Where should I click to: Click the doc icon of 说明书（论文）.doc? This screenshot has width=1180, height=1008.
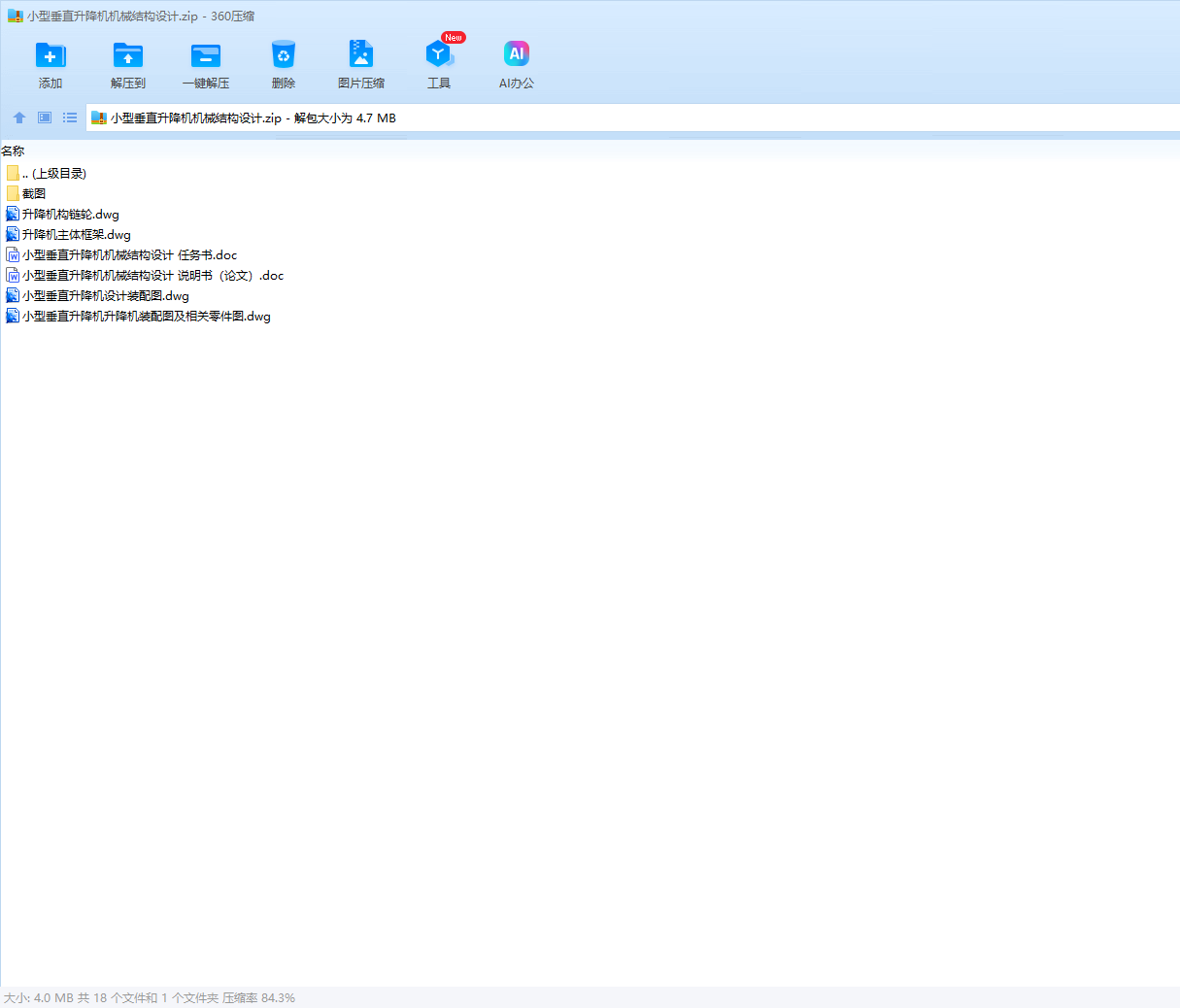13,275
